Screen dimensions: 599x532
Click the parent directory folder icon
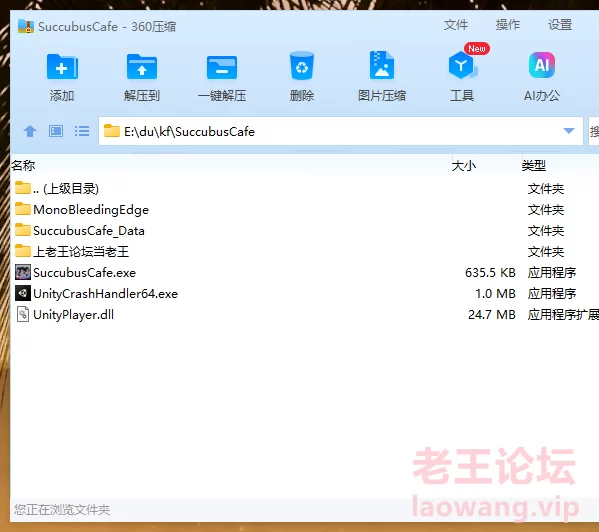[x=23, y=188]
